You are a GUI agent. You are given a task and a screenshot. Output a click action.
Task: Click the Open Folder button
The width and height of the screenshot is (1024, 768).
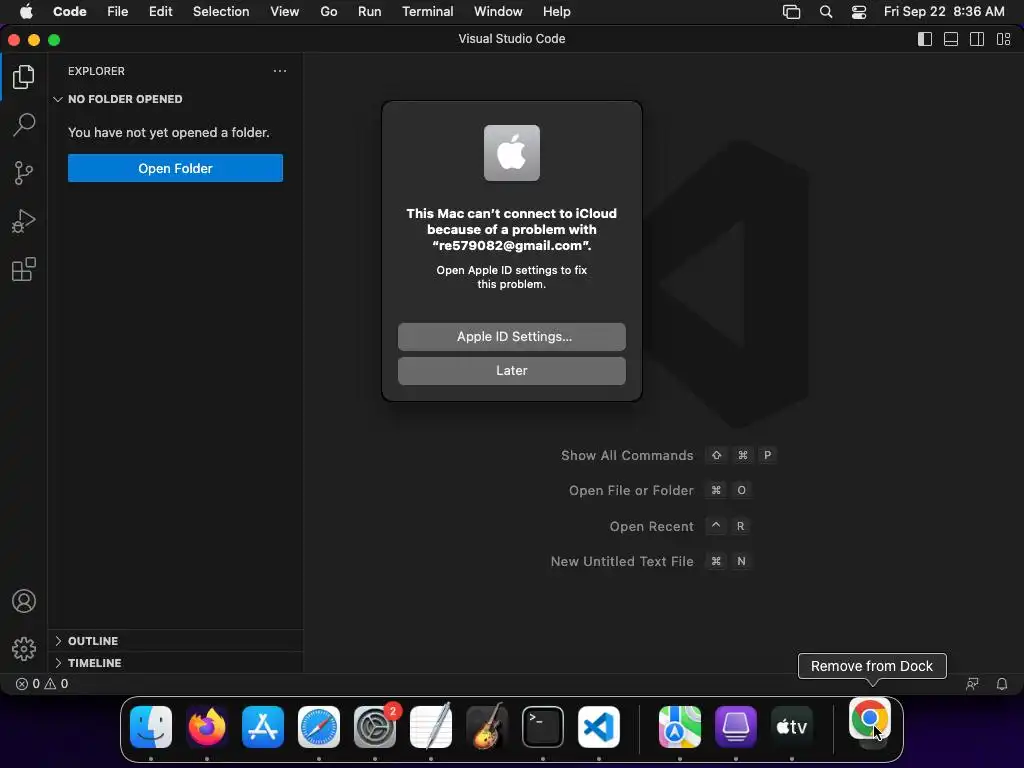tap(175, 168)
